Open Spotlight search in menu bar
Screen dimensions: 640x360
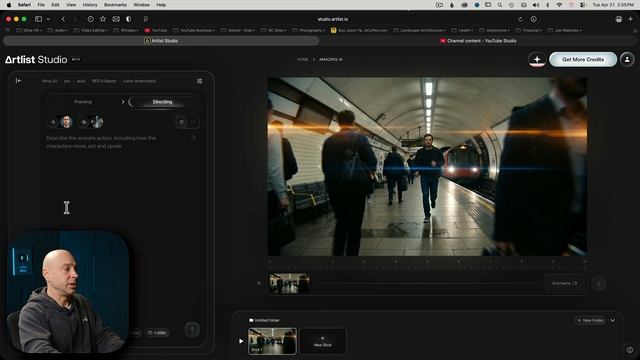[x=500, y=5]
